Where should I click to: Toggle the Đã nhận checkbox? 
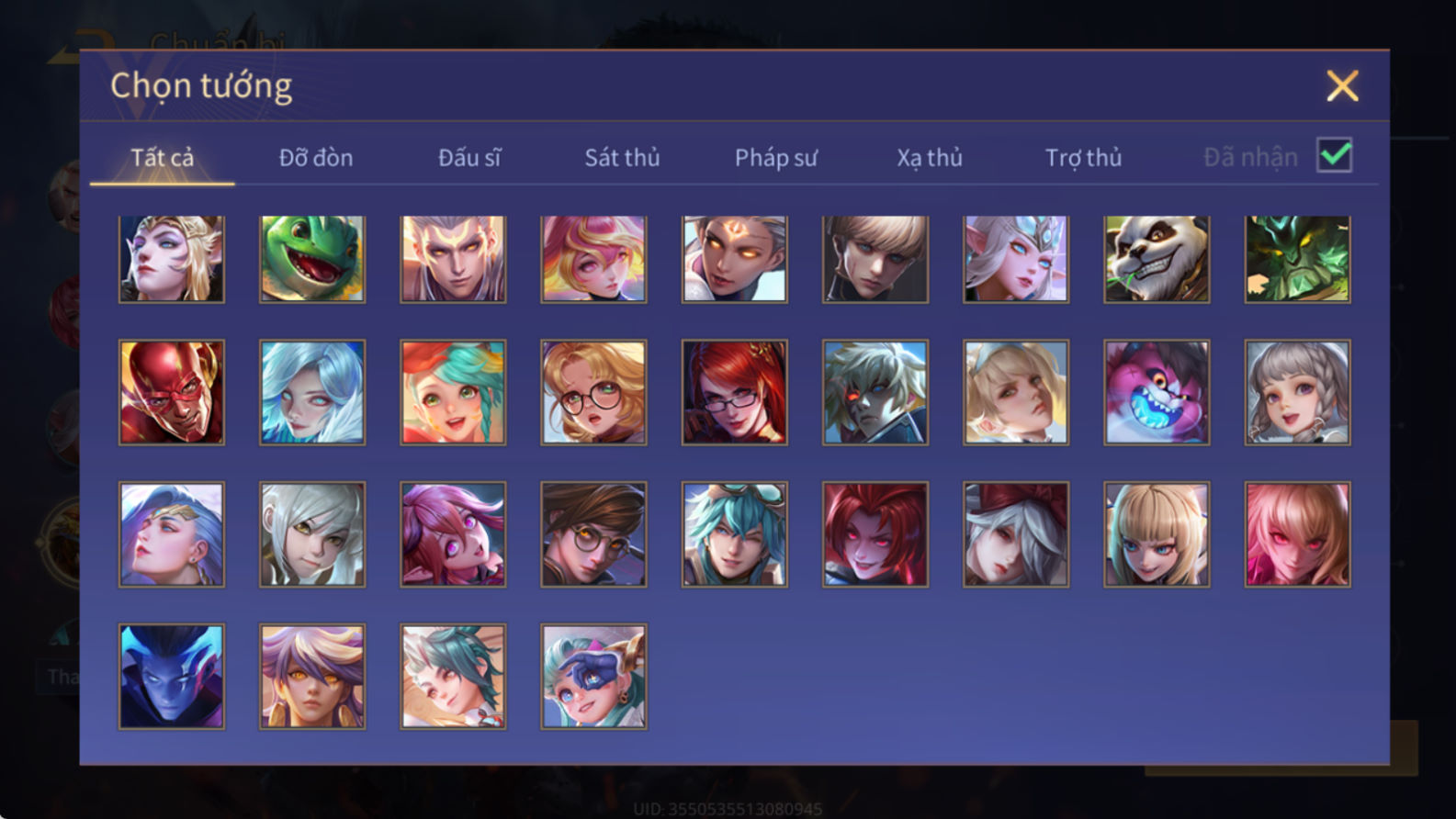(1334, 155)
